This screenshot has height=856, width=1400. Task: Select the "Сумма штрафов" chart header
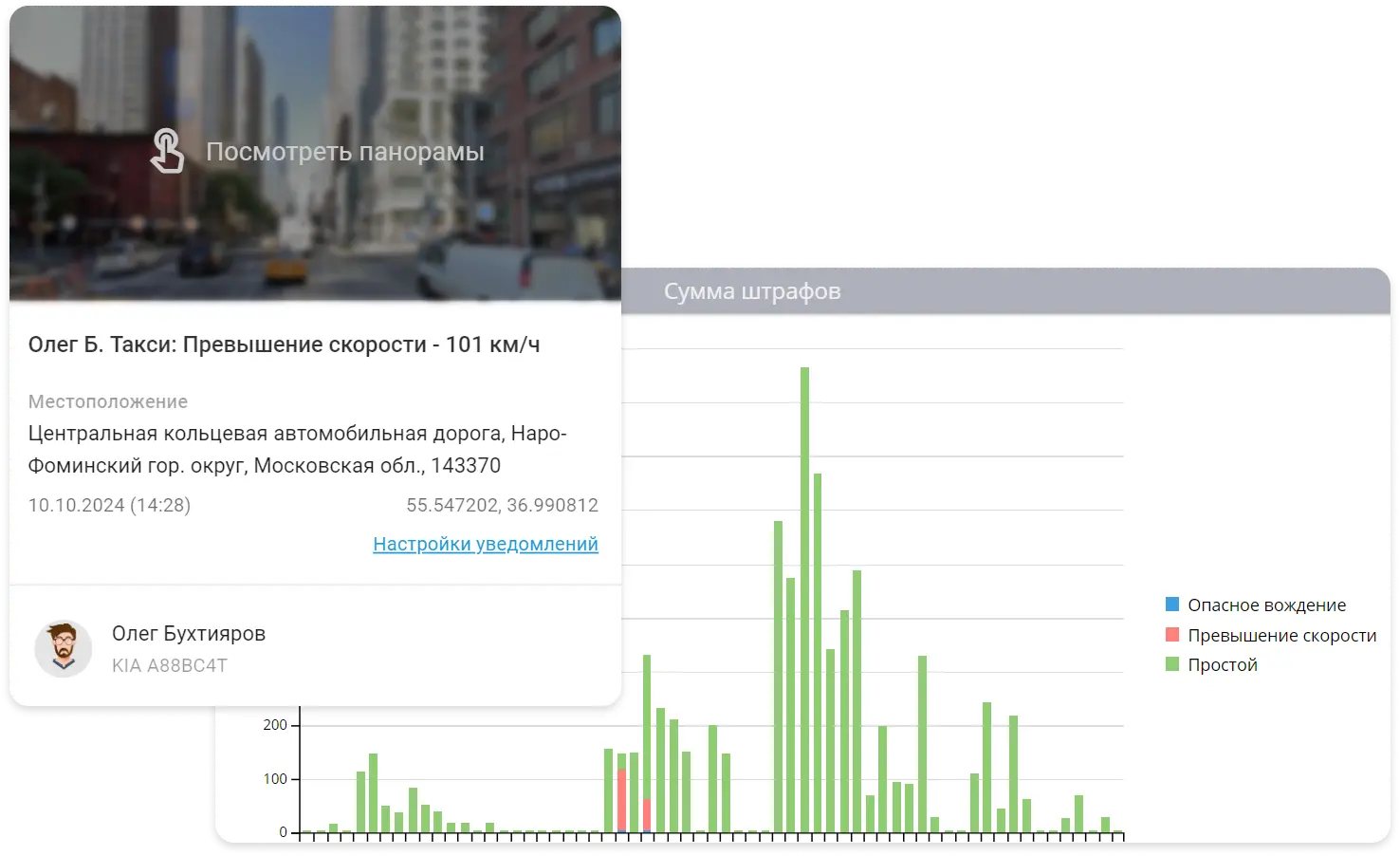coord(751,291)
